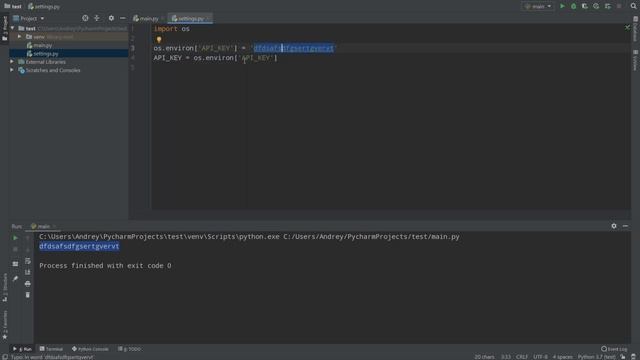The width and height of the screenshot is (640, 360).
Task: Click 'Process finished with exit code 0' text
Action: pos(105,266)
